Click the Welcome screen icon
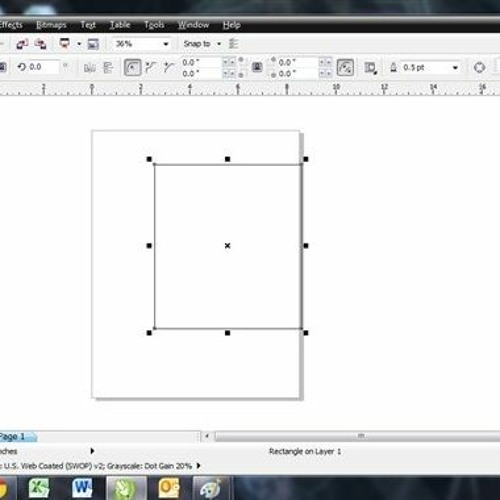500x500 pixels. pyautogui.click(x=93, y=44)
